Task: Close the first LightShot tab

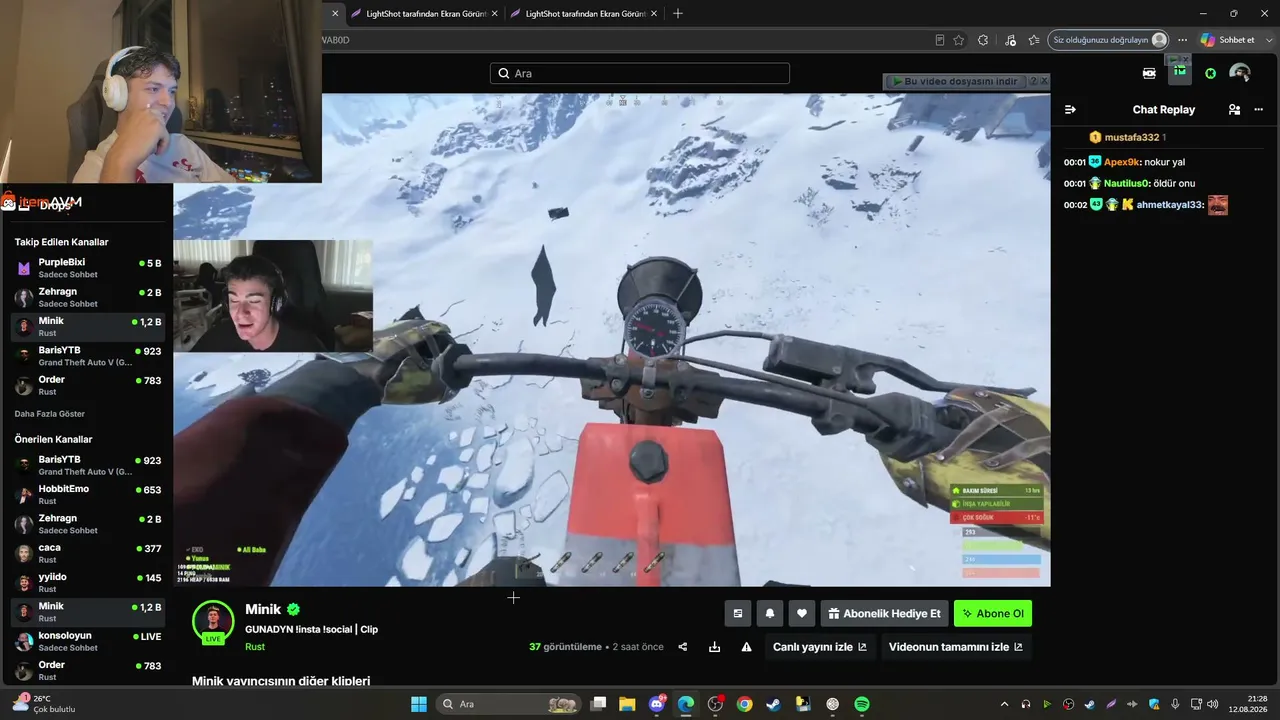Action: click(494, 13)
